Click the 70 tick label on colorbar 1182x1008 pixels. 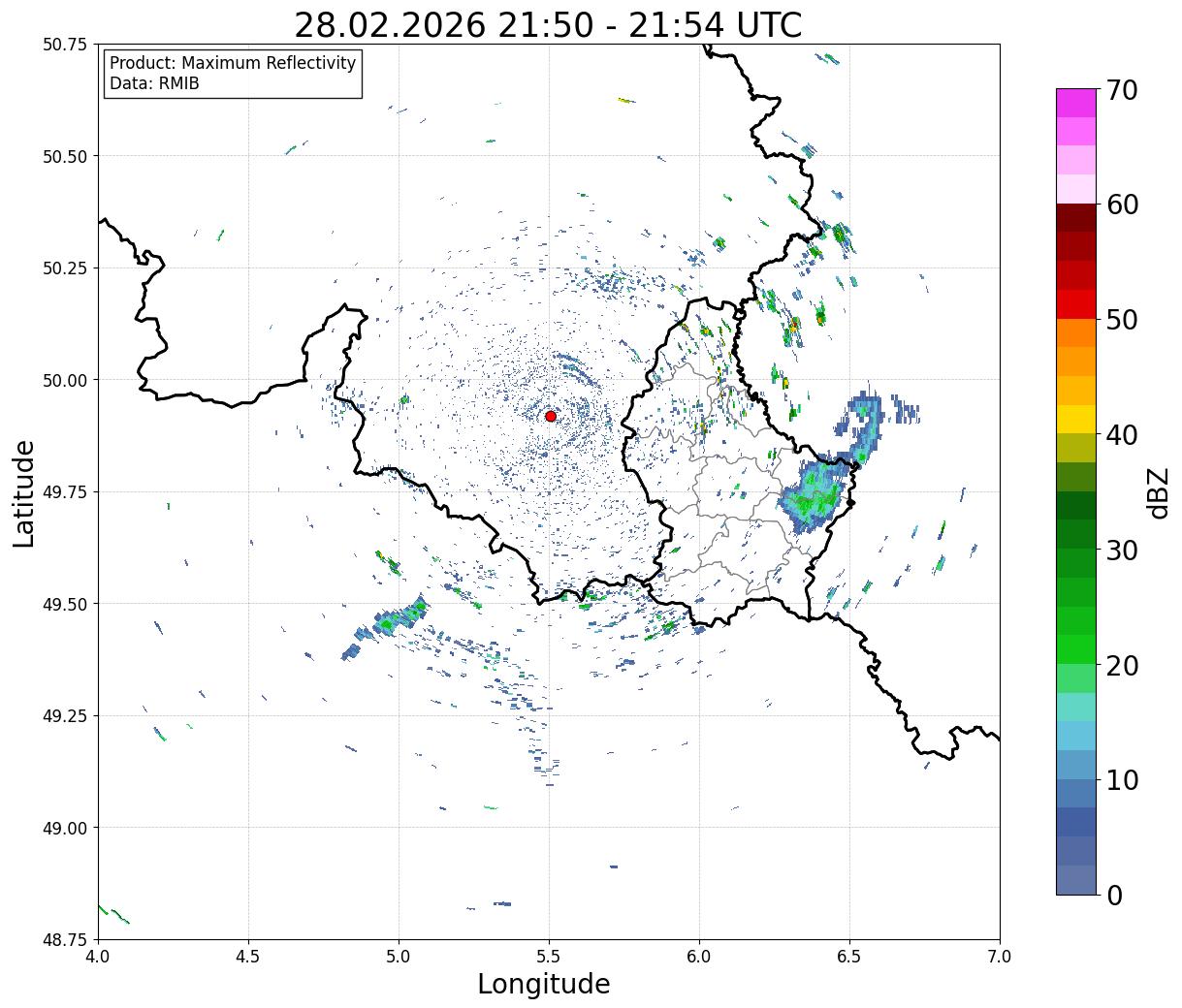[x=1122, y=90]
